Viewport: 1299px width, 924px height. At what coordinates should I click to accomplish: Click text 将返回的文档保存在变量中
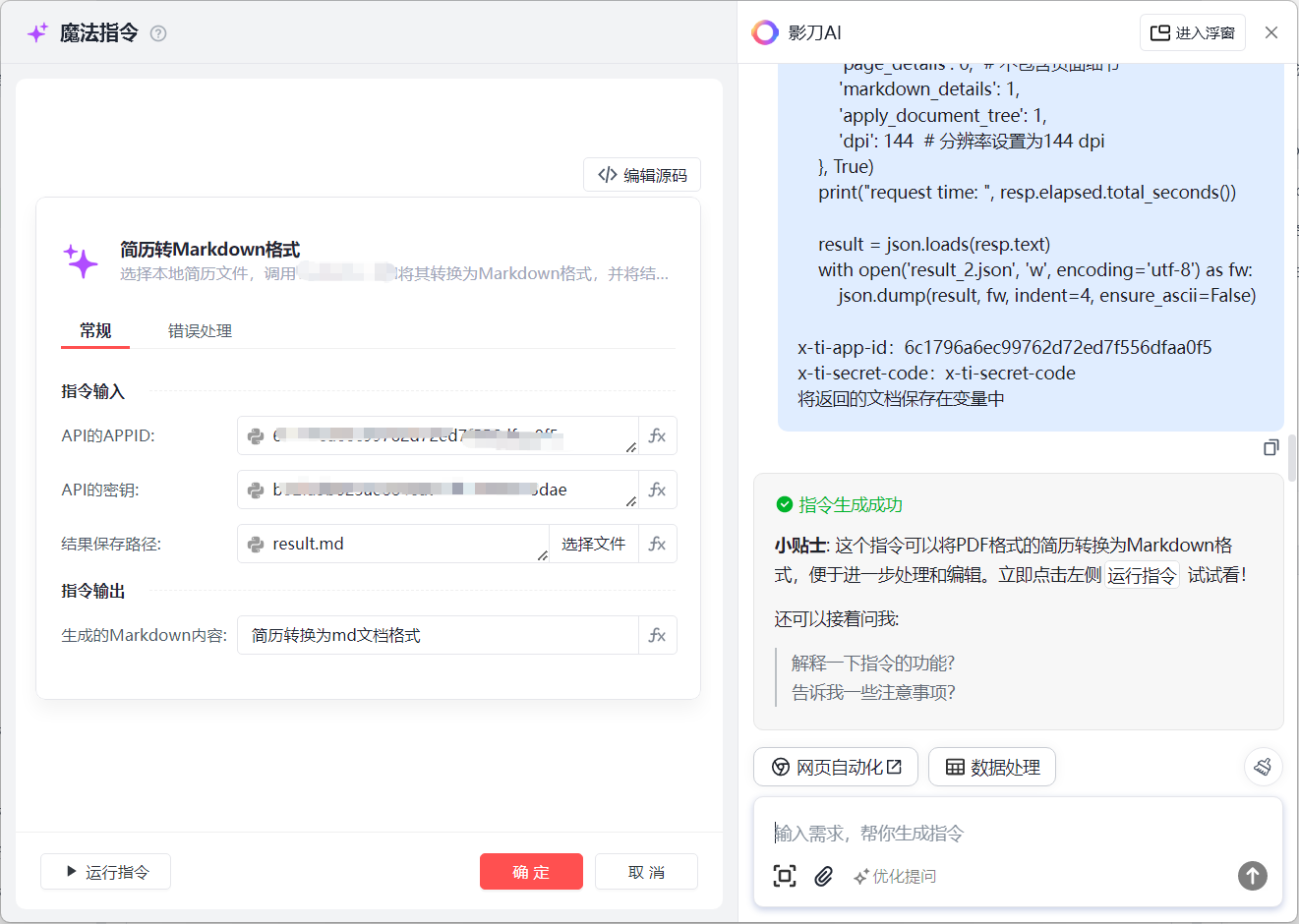click(901, 398)
